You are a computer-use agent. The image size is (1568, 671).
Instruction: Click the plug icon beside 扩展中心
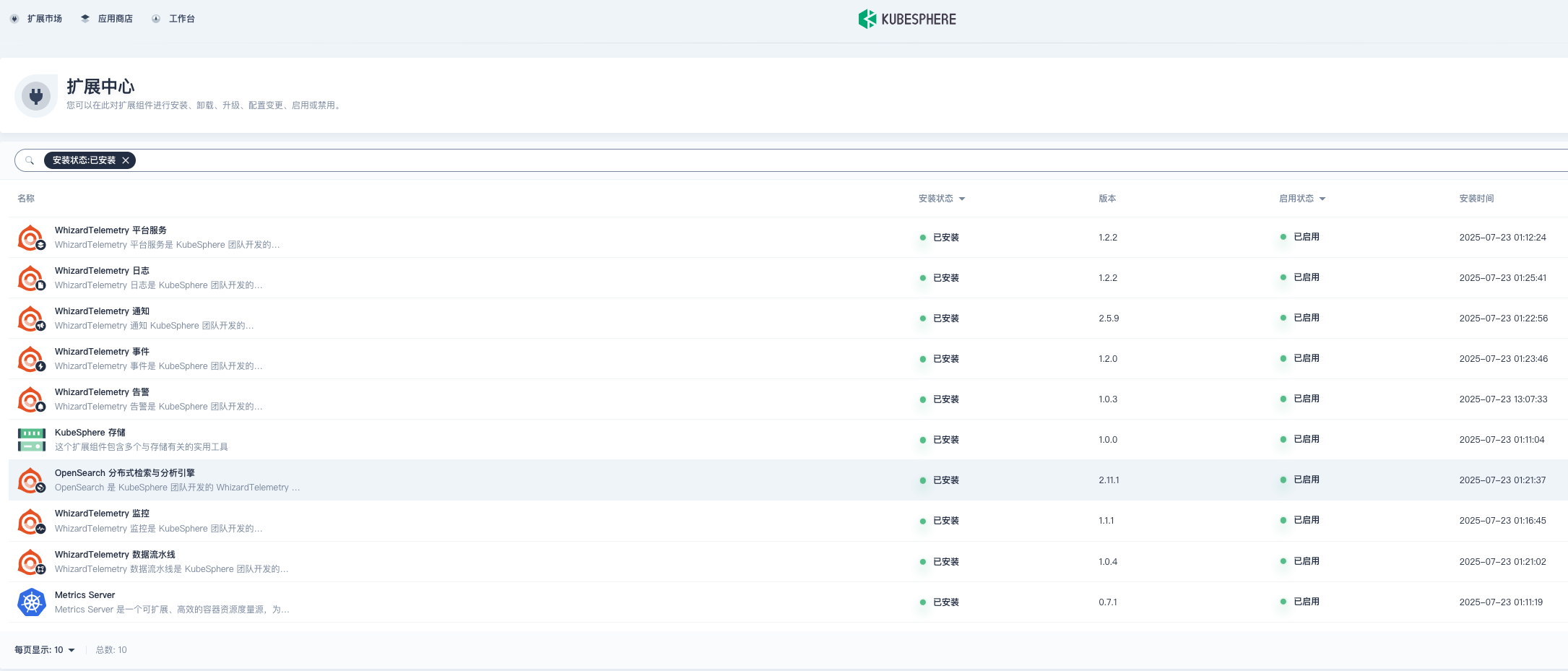pyautogui.click(x=36, y=95)
